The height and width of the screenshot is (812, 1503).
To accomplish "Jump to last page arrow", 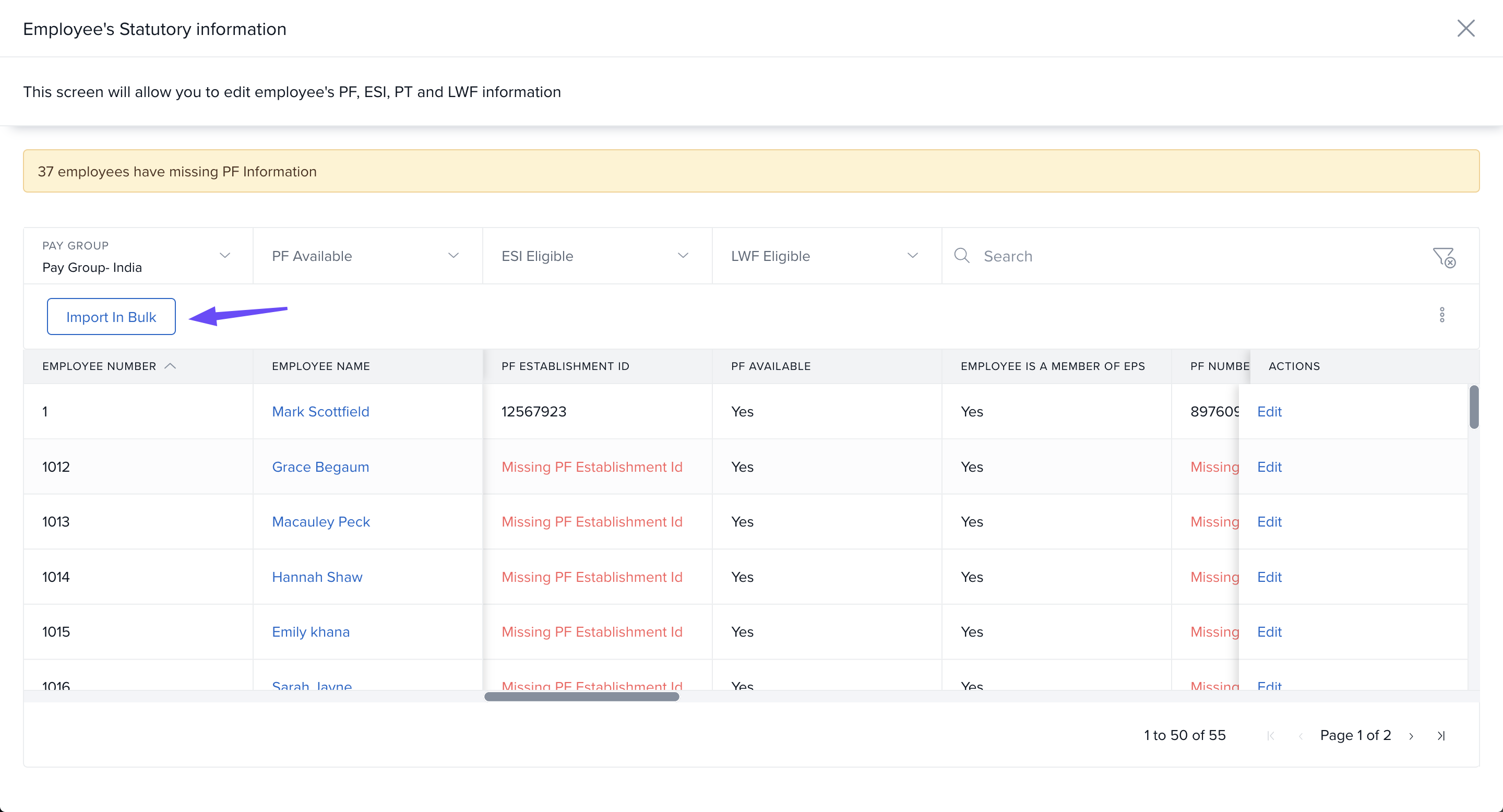I will pos(1440,736).
